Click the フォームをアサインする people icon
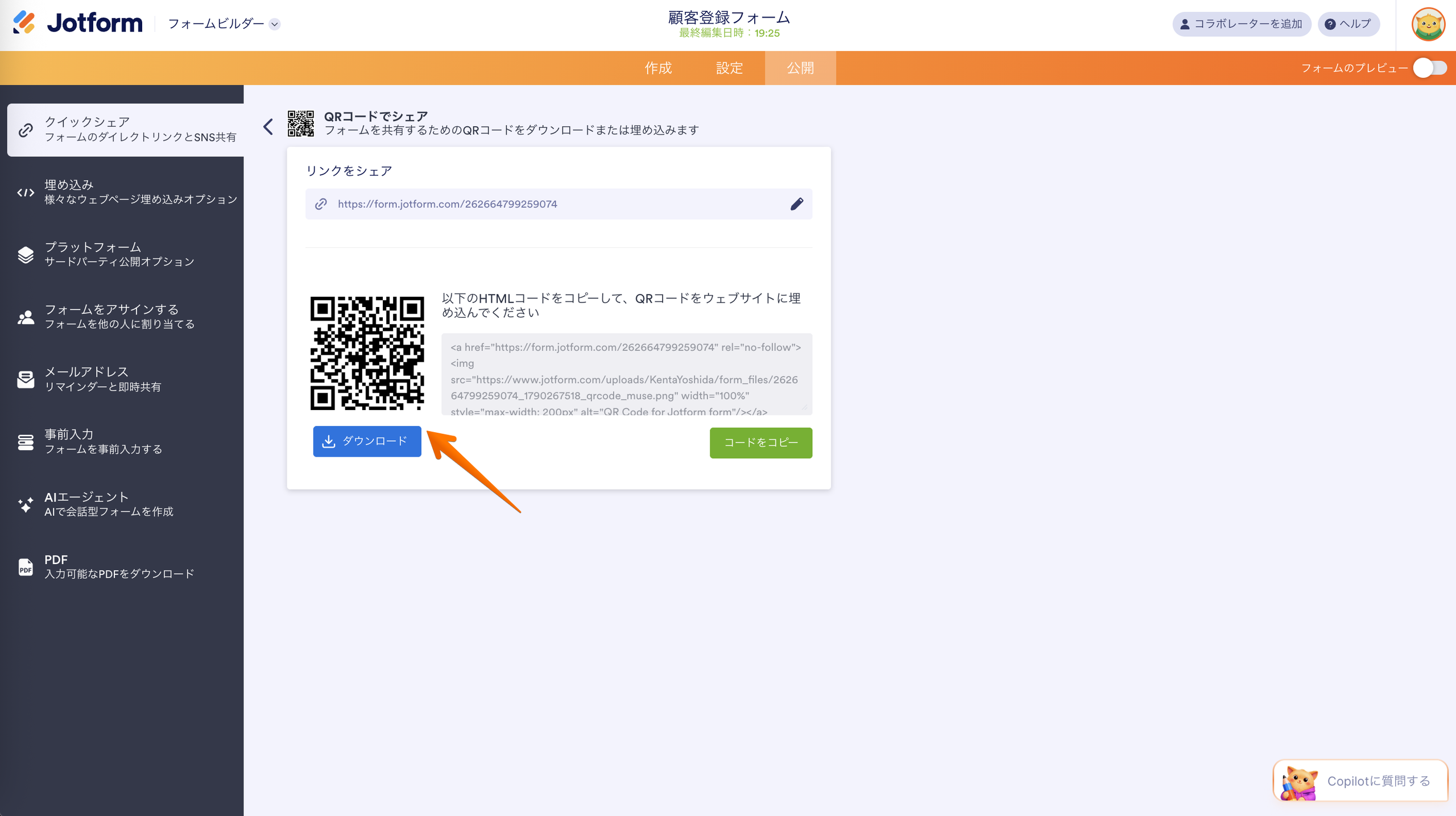 [x=26, y=317]
